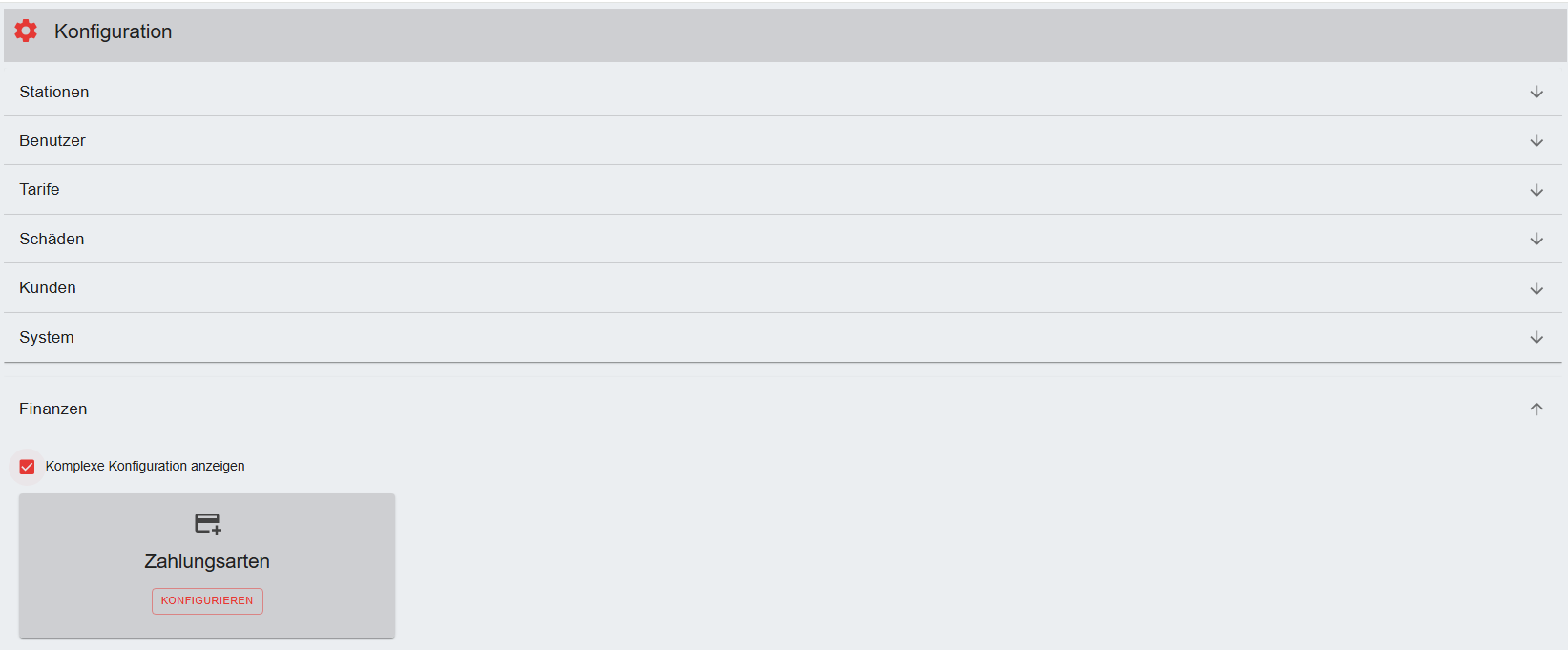Click the down arrow on Kunden row

(1537, 288)
